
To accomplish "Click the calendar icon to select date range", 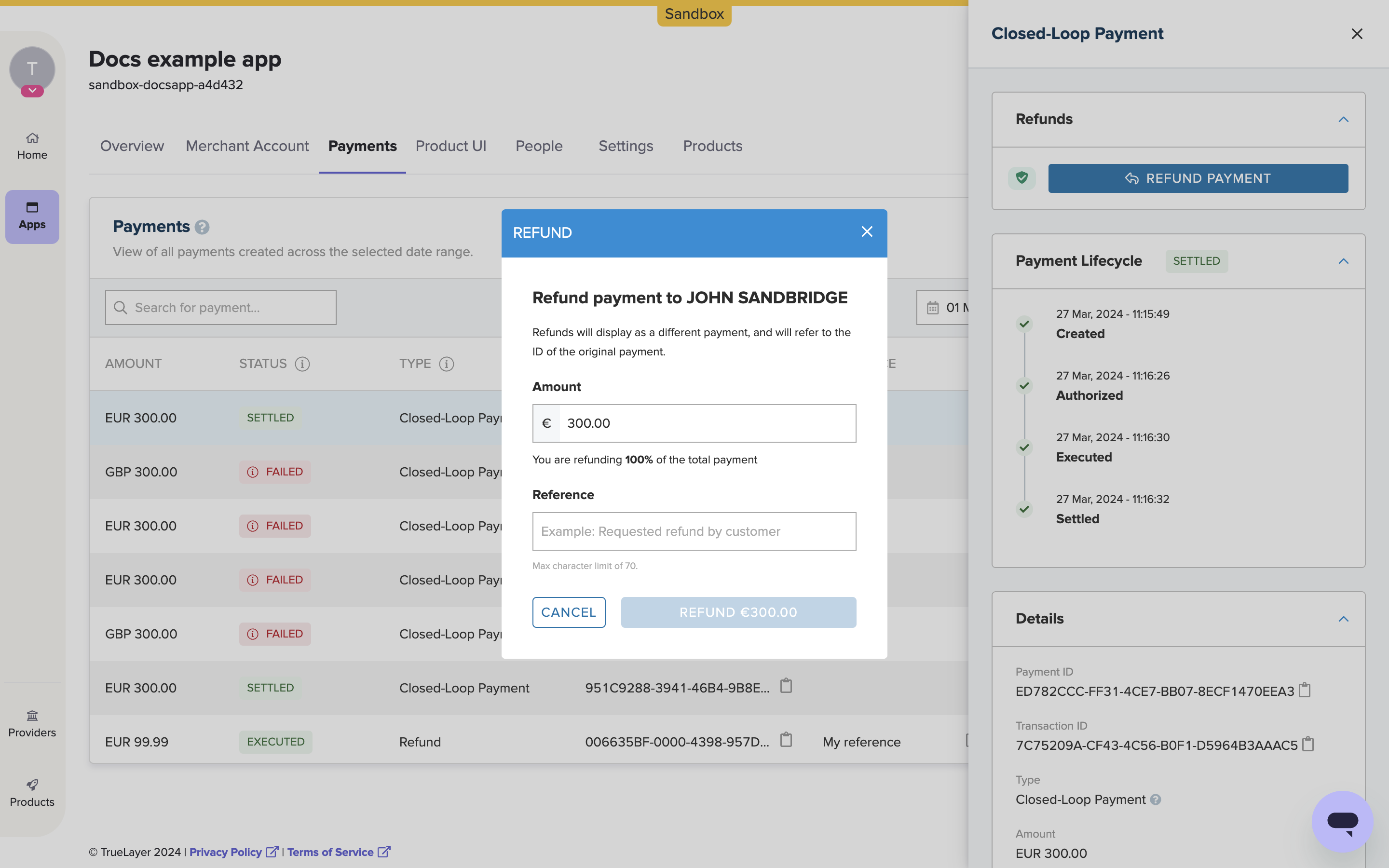I will (x=932, y=307).
